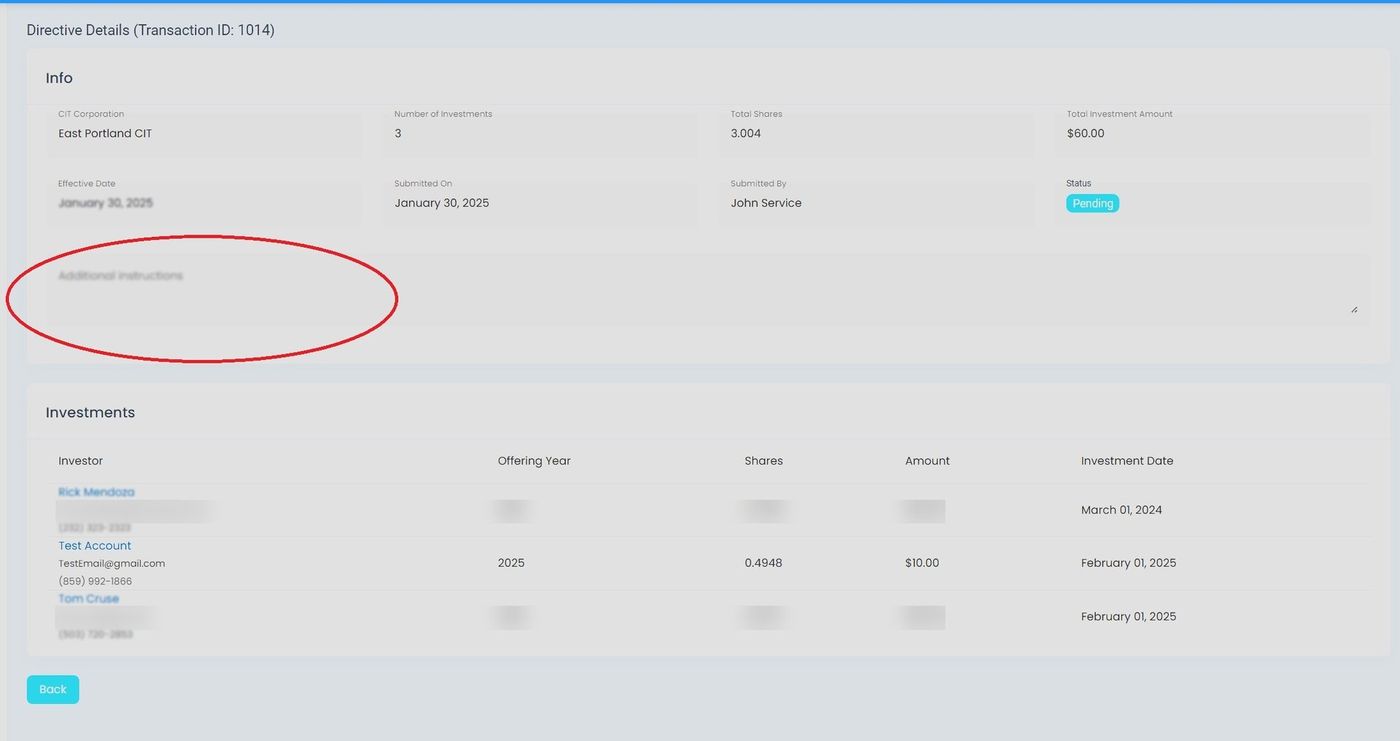Click the Pending status badge
Screen dimensions: 1400x741
point(1092,203)
